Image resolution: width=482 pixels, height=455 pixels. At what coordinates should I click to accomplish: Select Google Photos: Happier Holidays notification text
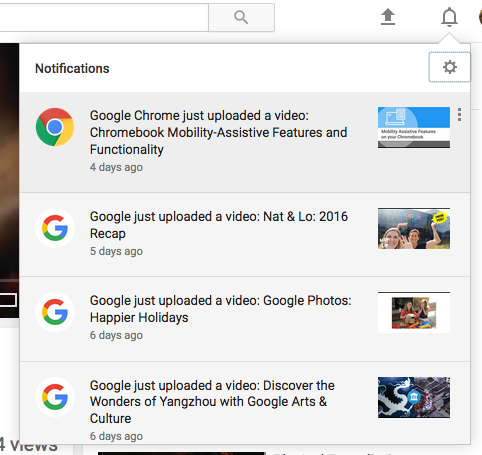[x=221, y=309]
